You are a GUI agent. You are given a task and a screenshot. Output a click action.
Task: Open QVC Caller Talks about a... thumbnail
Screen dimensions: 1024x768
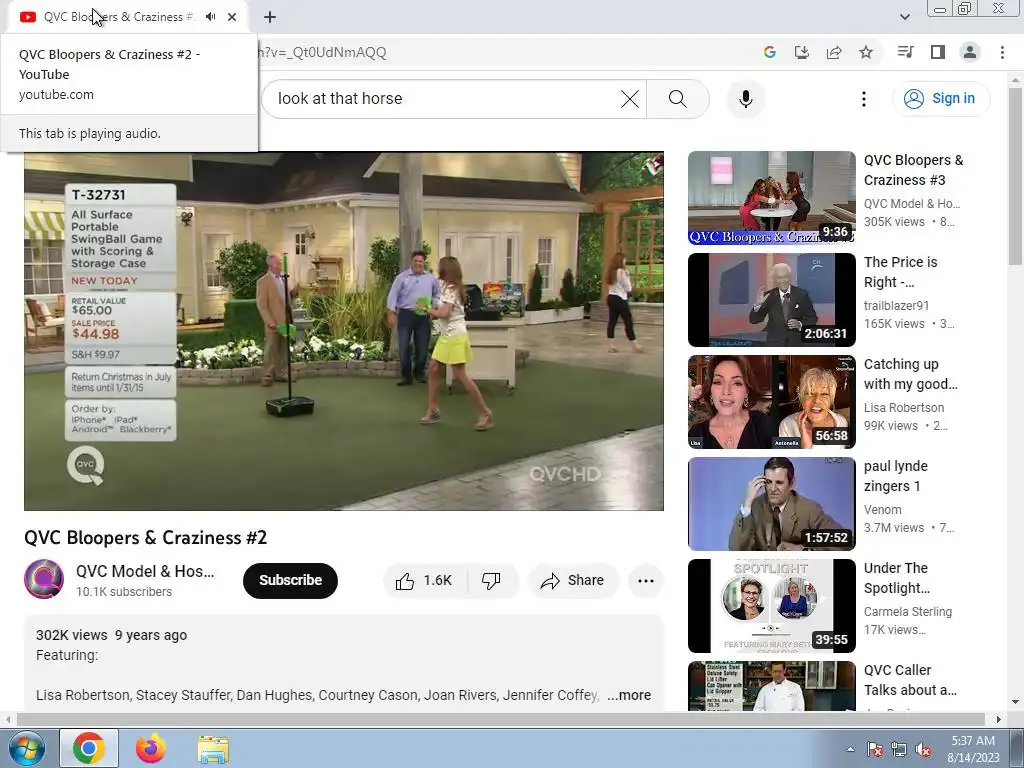click(772, 686)
